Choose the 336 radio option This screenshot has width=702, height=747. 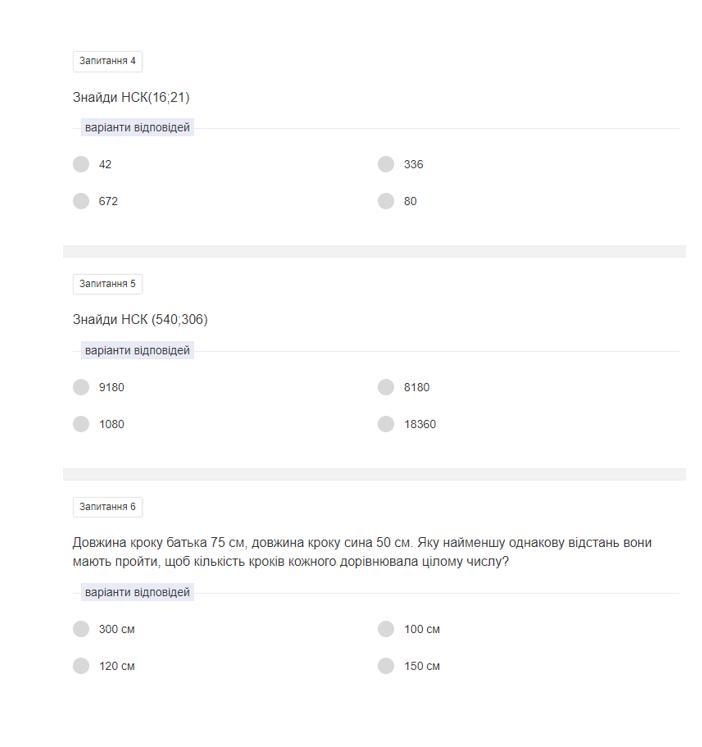tap(386, 164)
